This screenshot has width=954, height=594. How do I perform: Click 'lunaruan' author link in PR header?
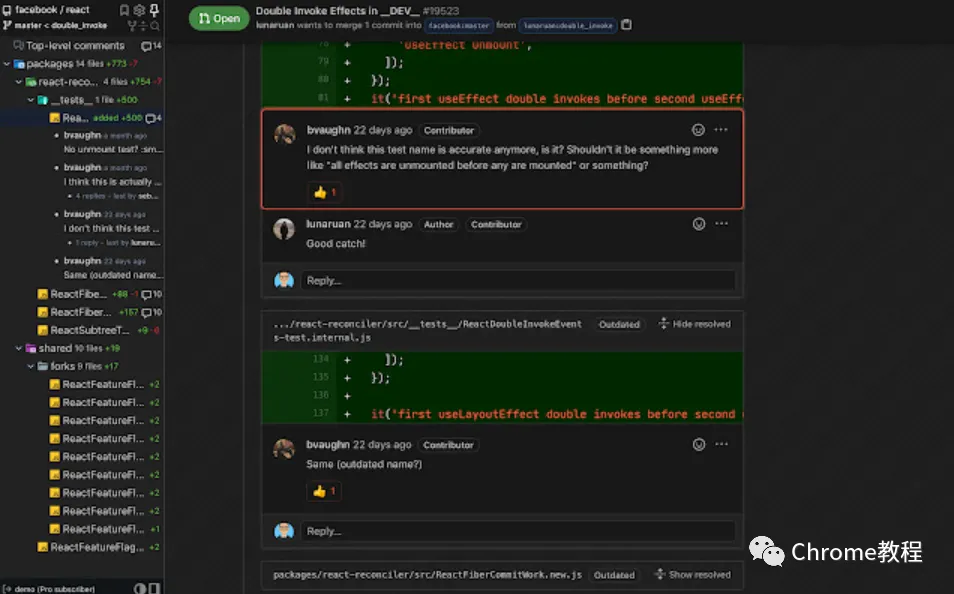coord(275,25)
